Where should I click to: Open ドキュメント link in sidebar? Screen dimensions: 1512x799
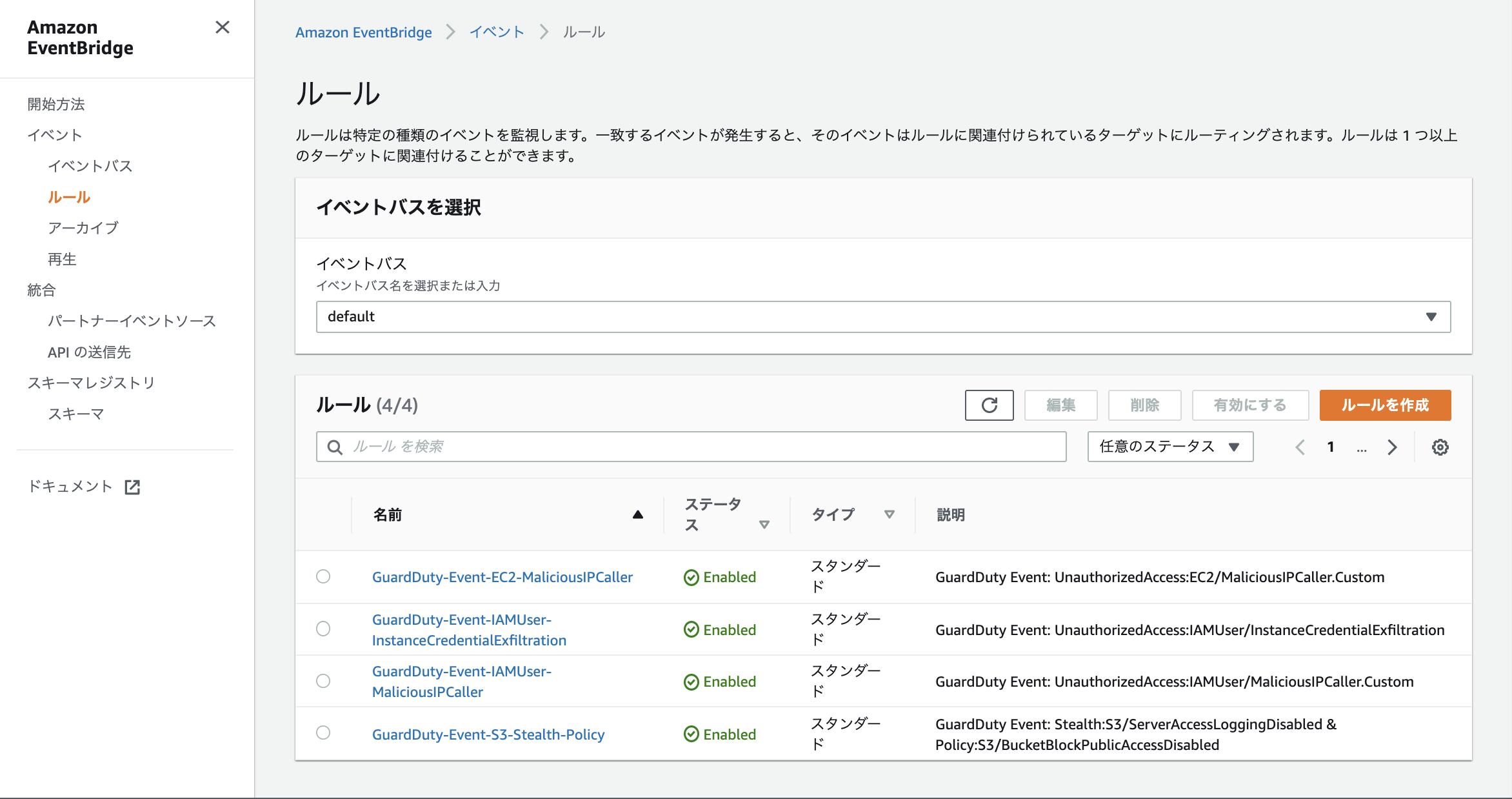(70, 486)
